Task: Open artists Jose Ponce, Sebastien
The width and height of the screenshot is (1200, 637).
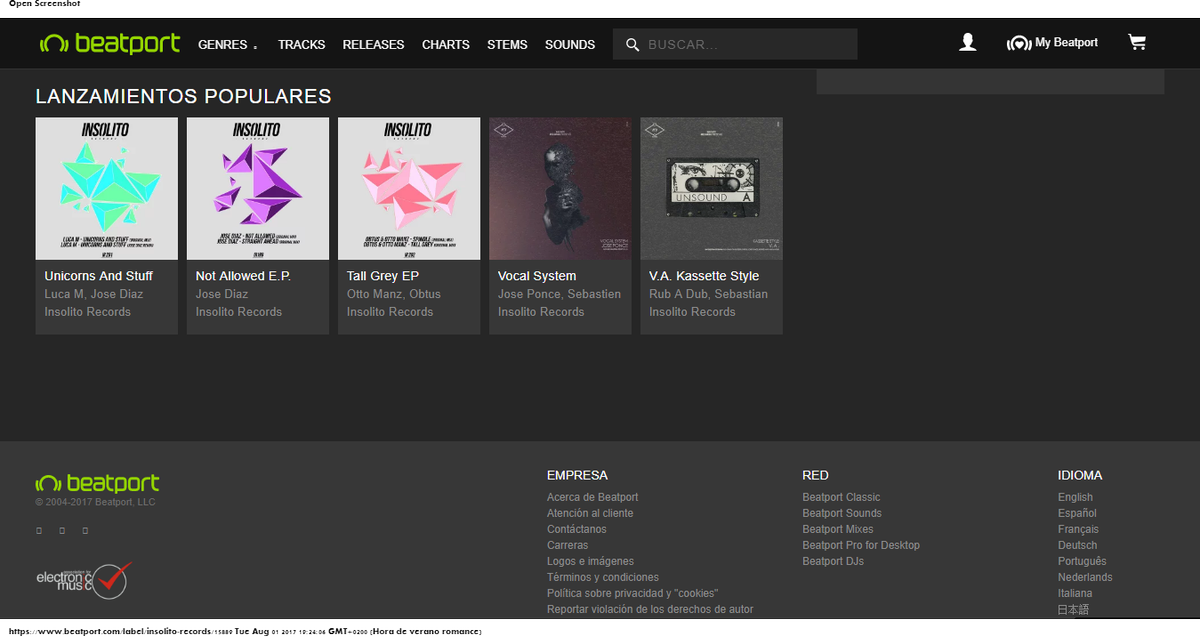Action: [560, 294]
